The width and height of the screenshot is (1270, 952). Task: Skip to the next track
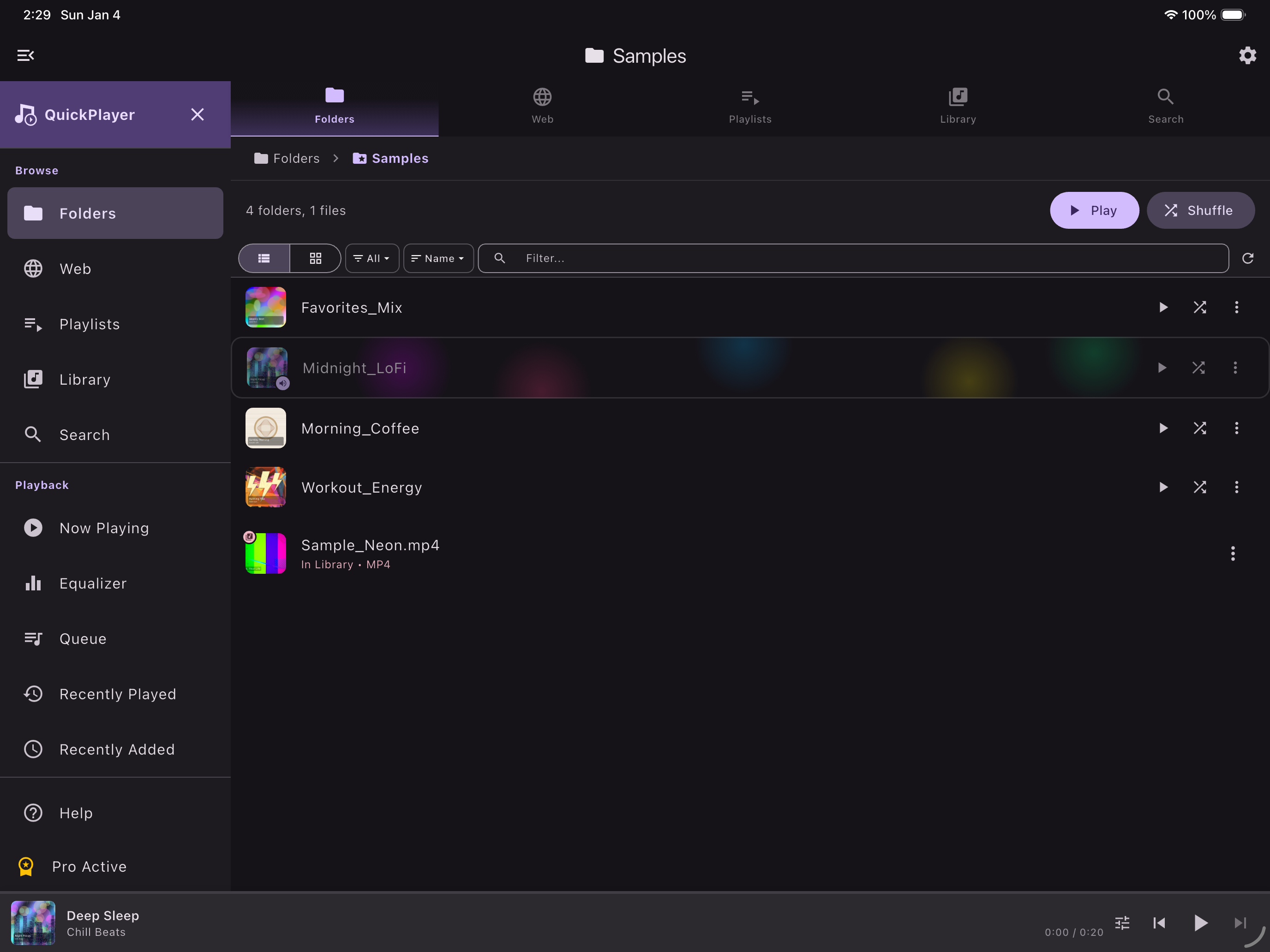[x=1240, y=923]
